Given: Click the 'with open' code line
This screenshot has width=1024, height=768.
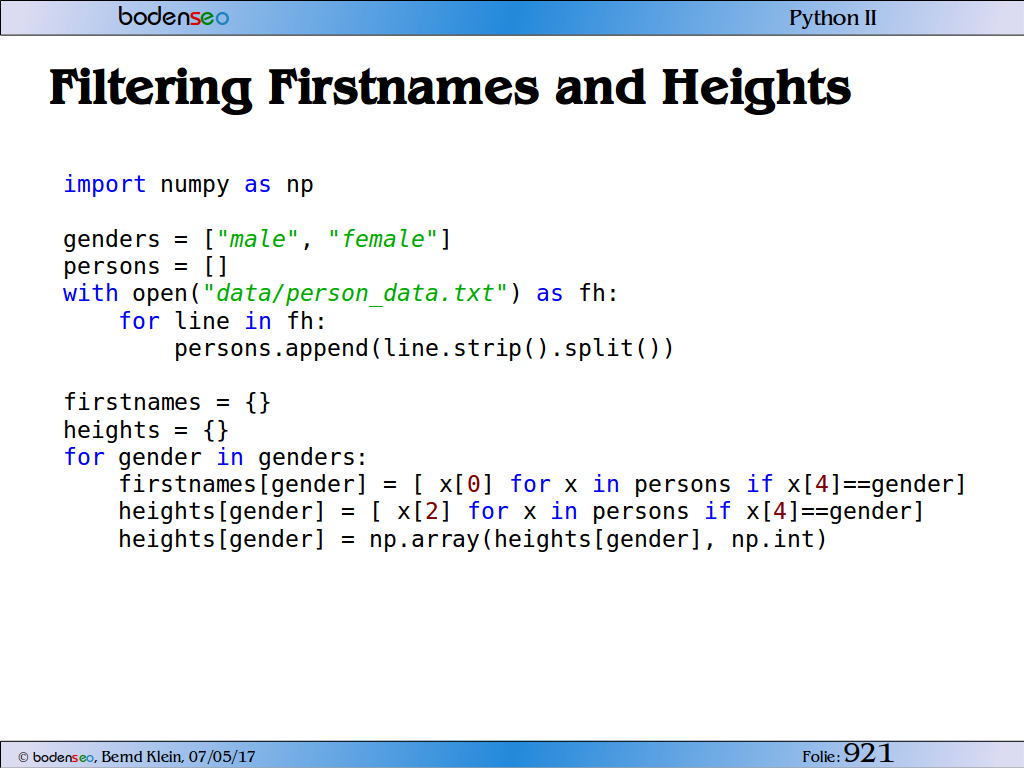Looking at the screenshot, I should (x=340, y=294).
